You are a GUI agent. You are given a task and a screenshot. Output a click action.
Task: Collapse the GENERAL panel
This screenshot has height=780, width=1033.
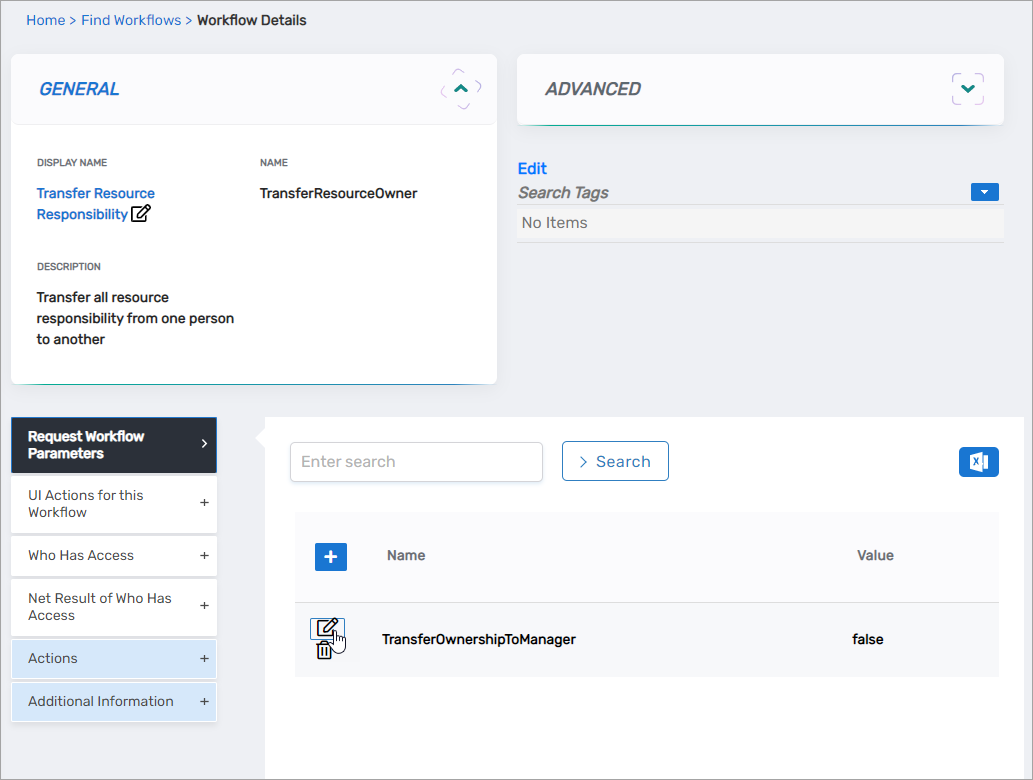tap(461, 89)
